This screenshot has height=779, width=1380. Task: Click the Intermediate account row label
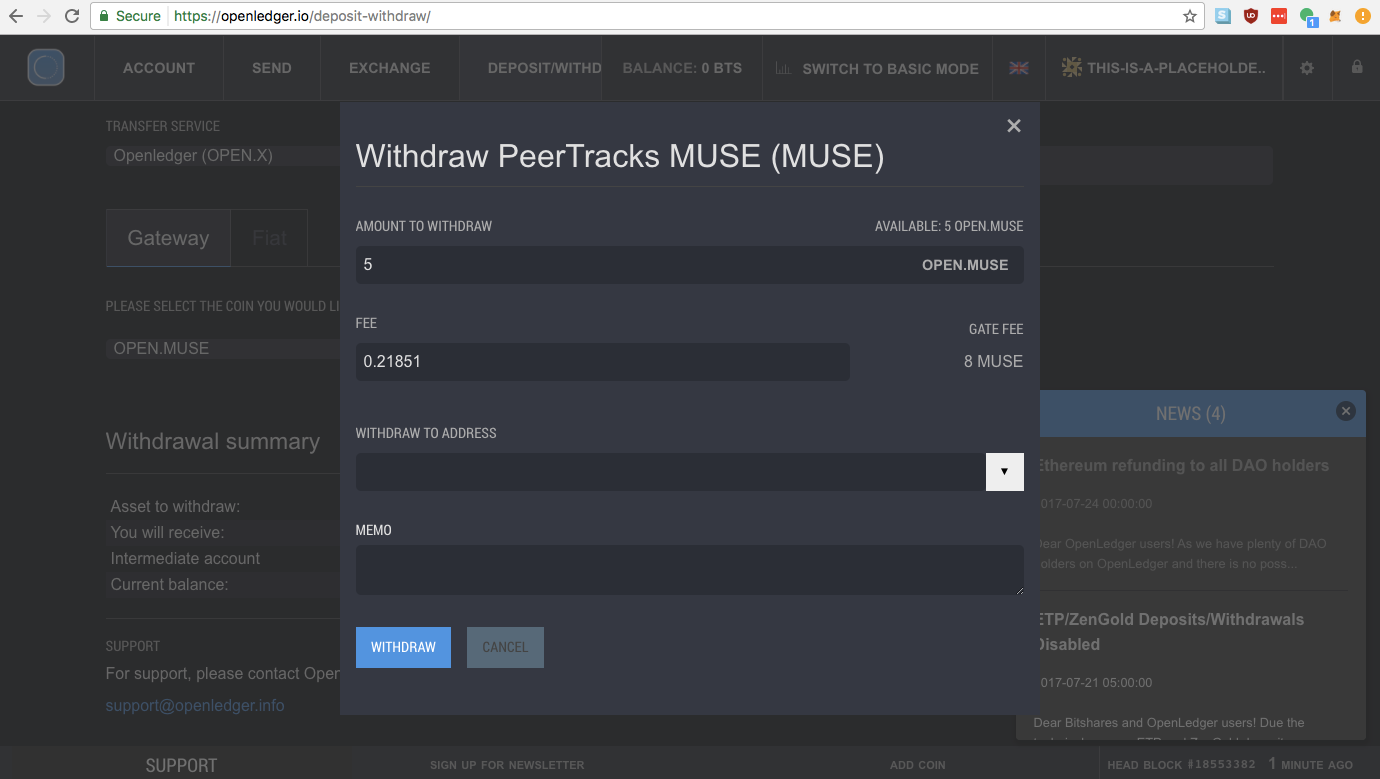click(x=185, y=559)
